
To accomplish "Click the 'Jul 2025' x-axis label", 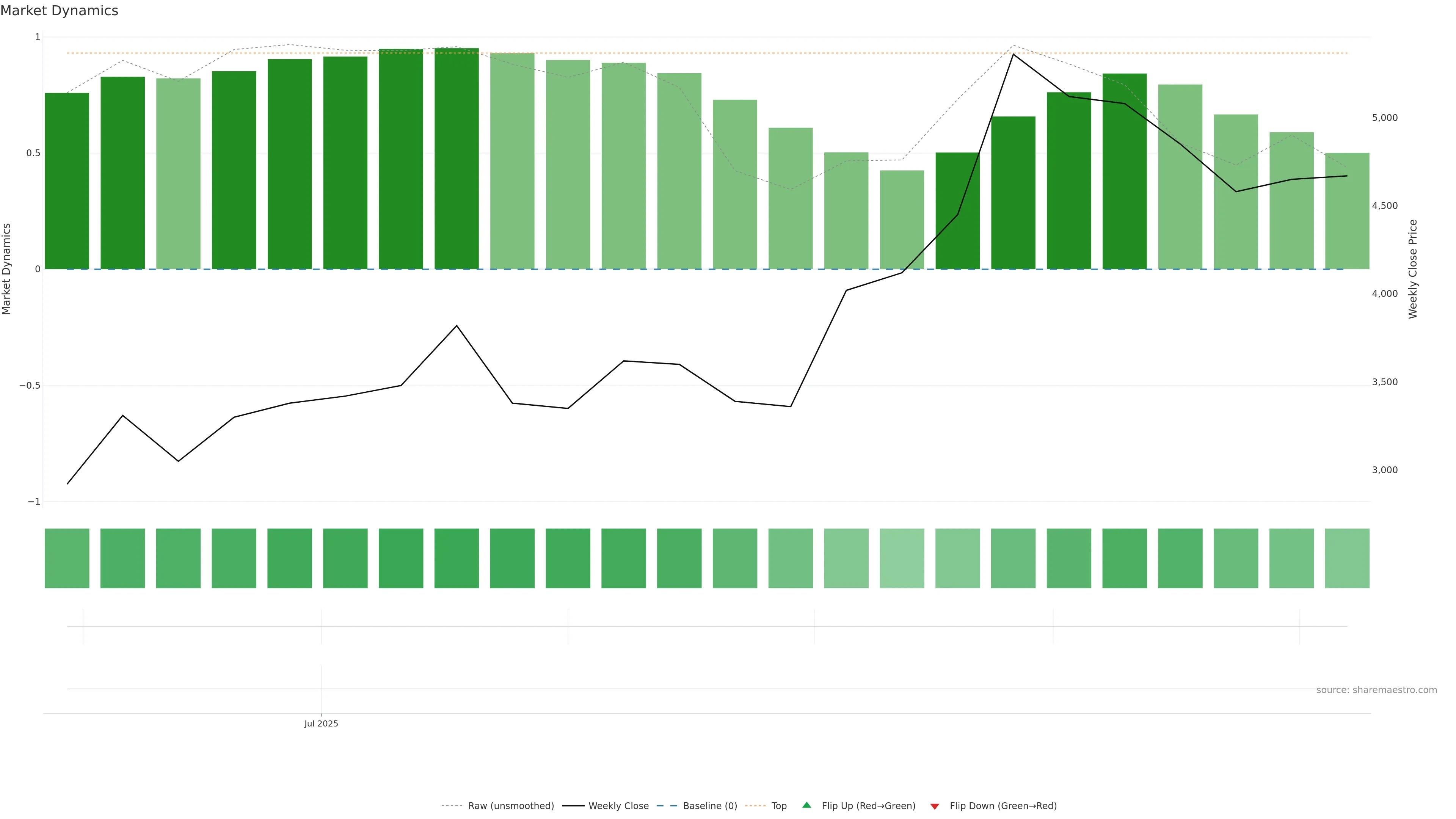I will (321, 723).
